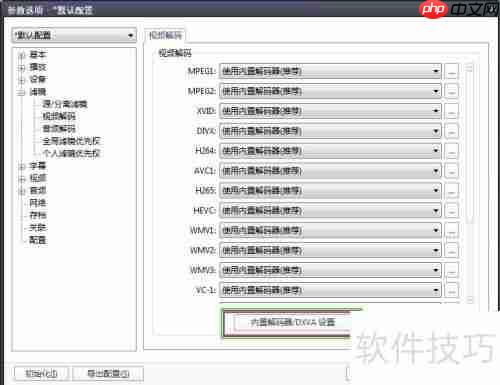
Task: Click the ... button beside MPEG1
Action: [451, 71]
